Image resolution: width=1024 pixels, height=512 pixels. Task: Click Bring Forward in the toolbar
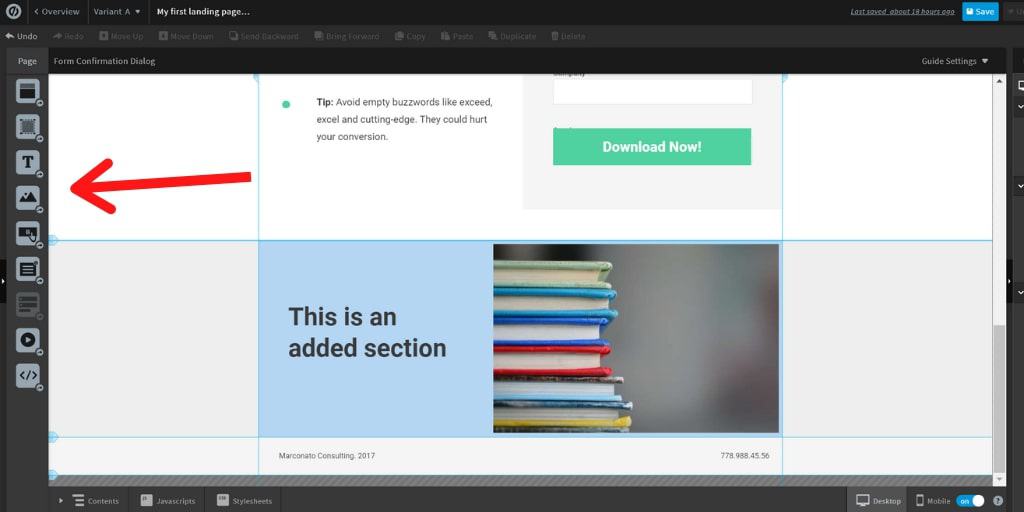346,37
